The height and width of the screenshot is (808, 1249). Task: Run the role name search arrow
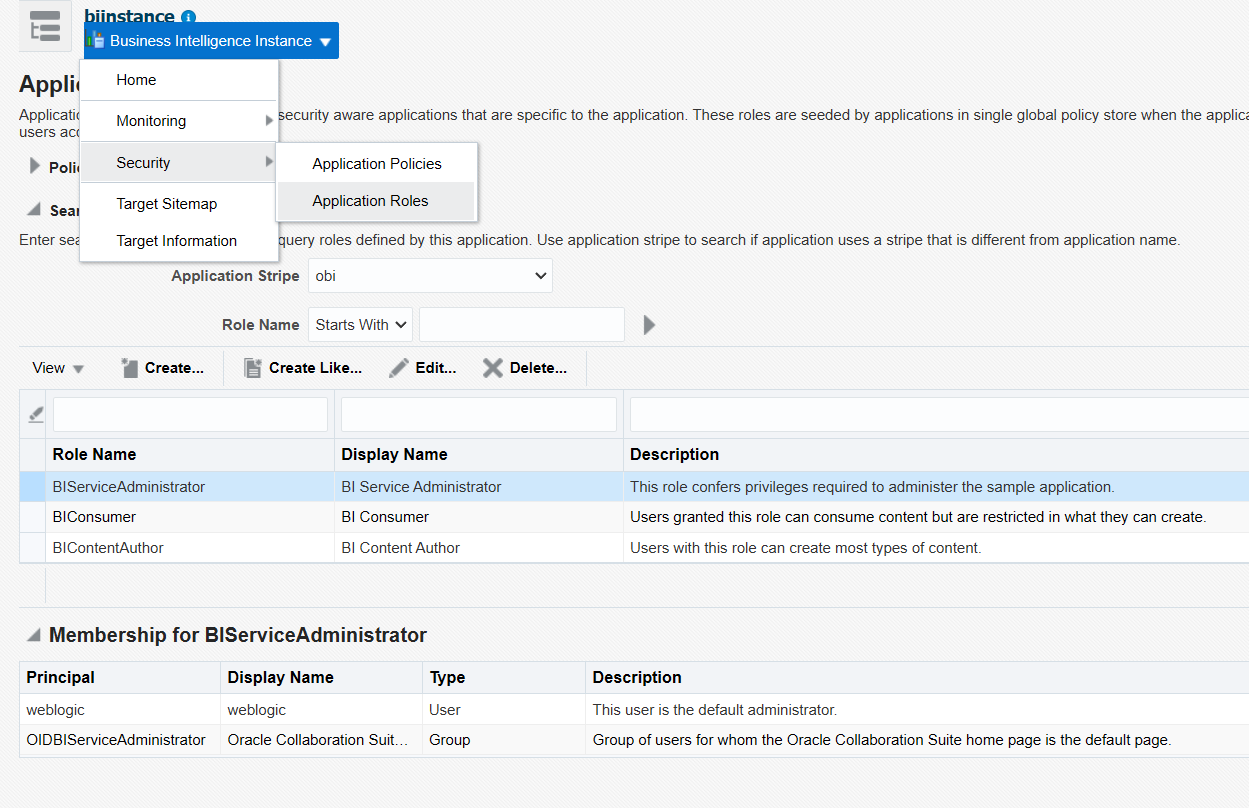(649, 325)
